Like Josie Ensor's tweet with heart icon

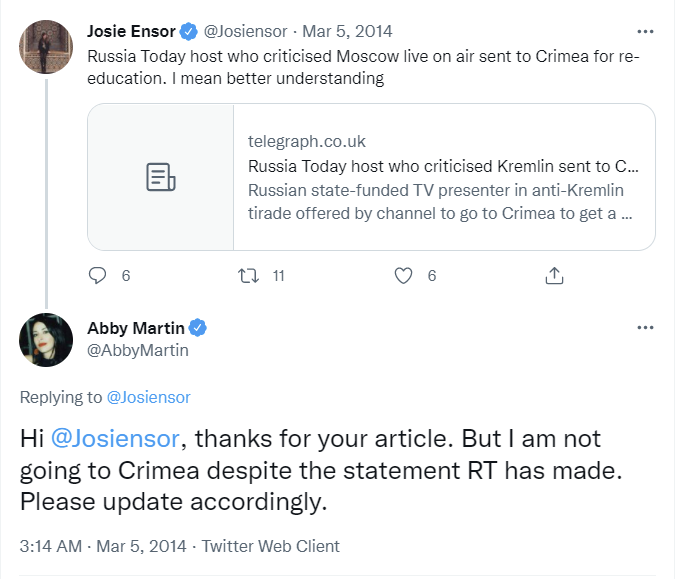tap(404, 275)
